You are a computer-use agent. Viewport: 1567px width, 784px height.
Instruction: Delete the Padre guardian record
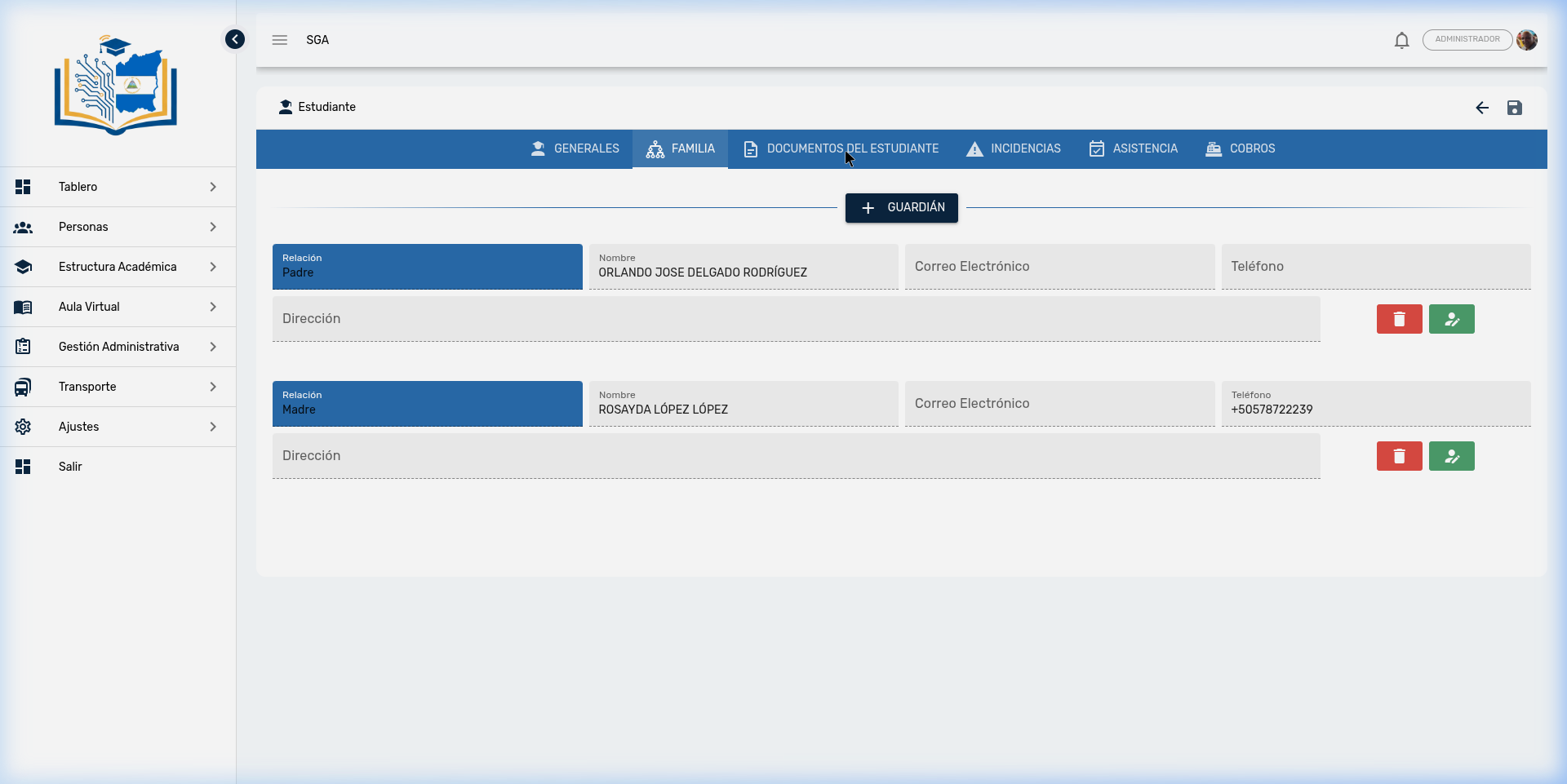point(1399,319)
